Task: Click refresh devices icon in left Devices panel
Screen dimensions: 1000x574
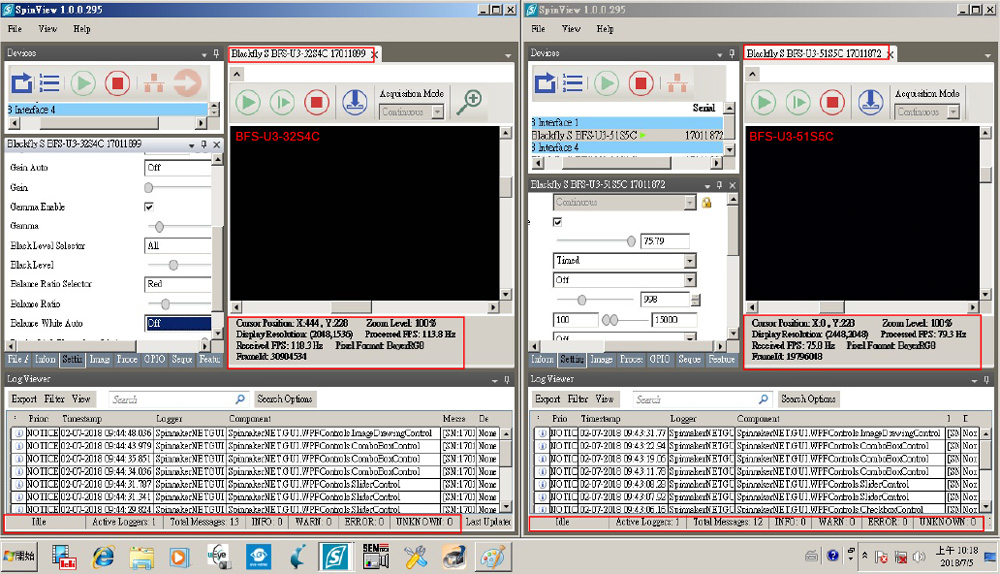Action: [x=22, y=82]
